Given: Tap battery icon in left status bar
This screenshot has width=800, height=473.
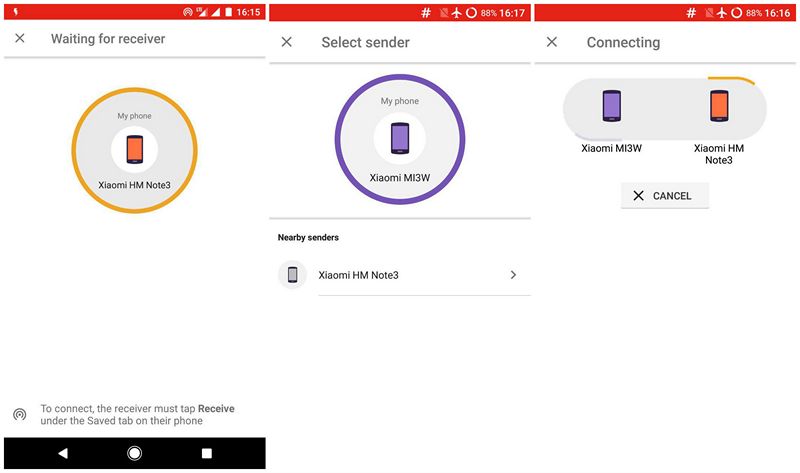Looking at the screenshot, I should [229, 12].
